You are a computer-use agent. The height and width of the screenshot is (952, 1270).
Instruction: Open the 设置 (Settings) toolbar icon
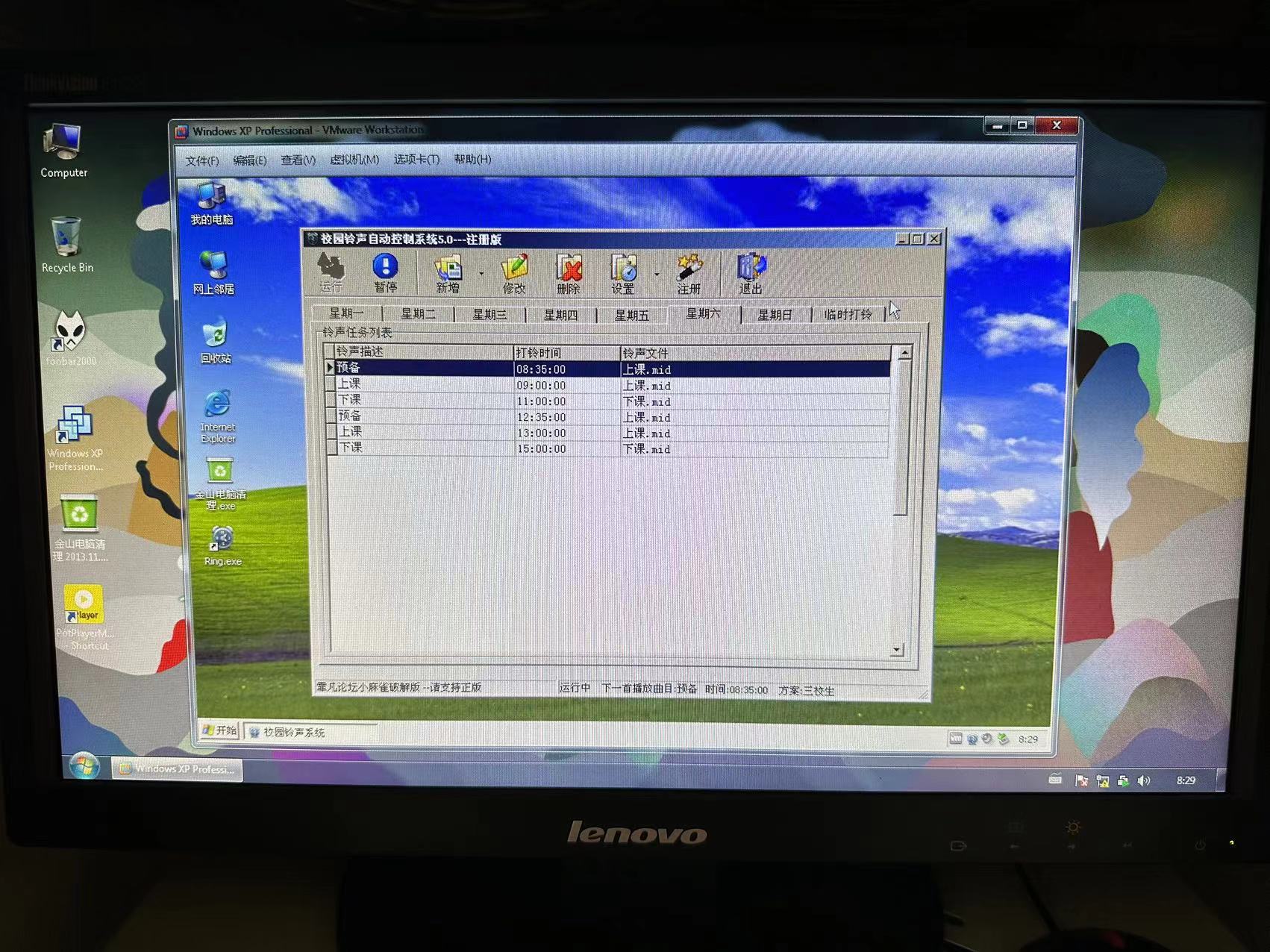pos(623,272)
